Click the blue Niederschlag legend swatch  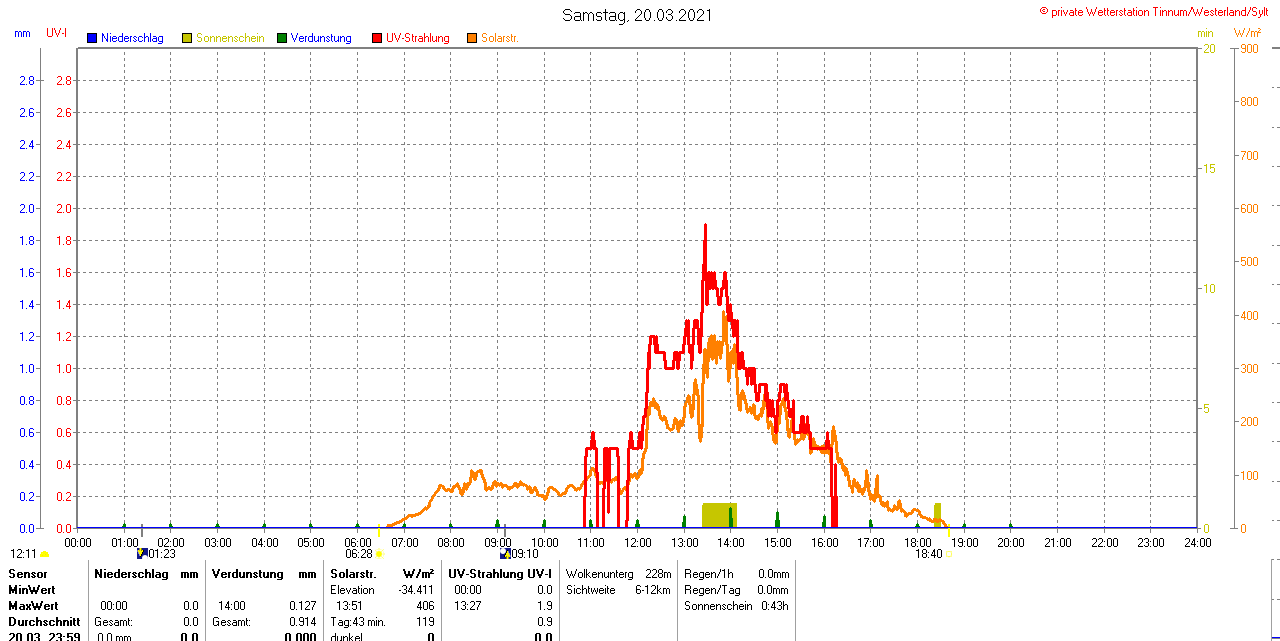92,38
